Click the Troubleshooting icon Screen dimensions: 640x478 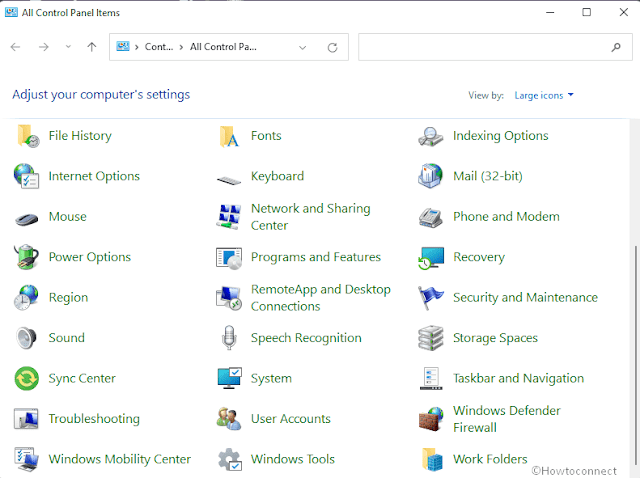pos(26,418)
